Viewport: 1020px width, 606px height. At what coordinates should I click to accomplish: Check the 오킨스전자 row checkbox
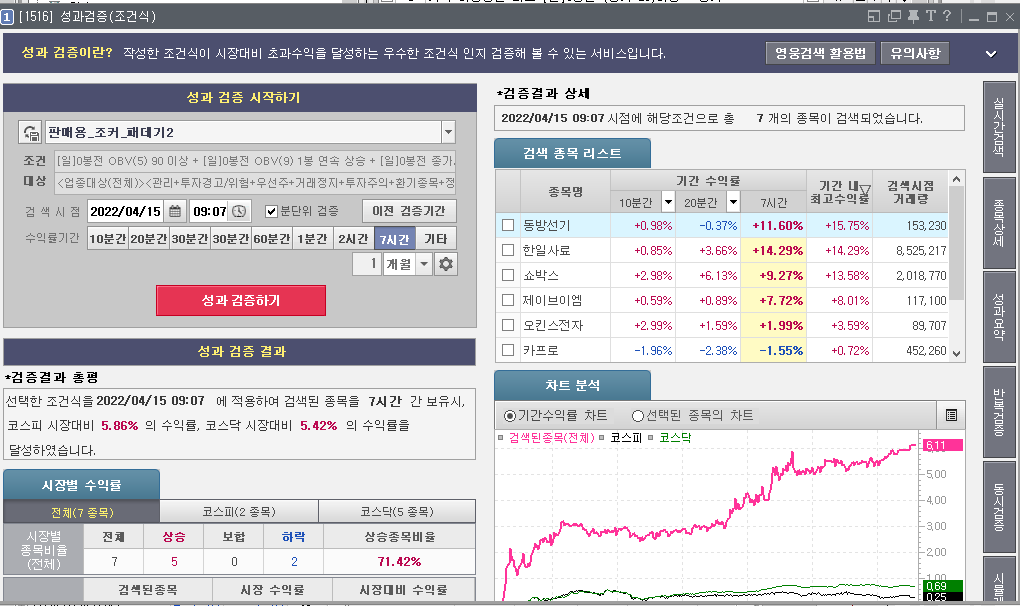[508, 325]
